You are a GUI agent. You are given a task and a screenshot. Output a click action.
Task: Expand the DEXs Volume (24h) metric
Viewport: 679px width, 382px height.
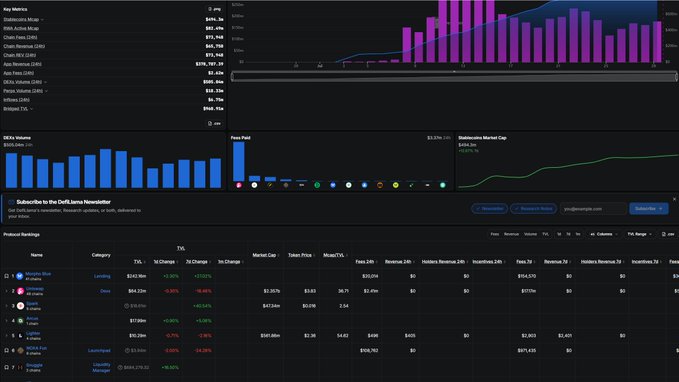(45, 82)
